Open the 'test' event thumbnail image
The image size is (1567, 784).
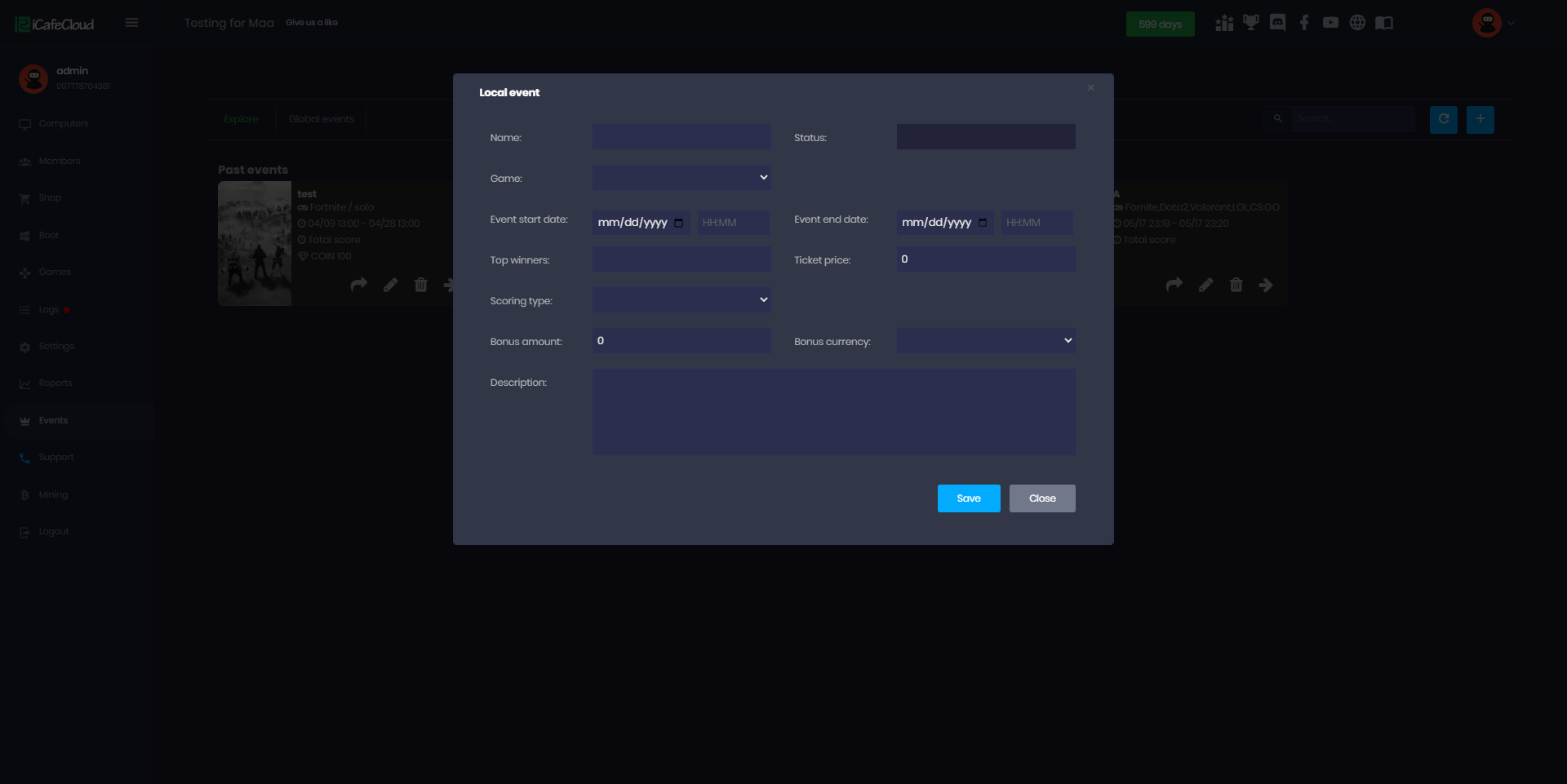[x=255, y=243]
